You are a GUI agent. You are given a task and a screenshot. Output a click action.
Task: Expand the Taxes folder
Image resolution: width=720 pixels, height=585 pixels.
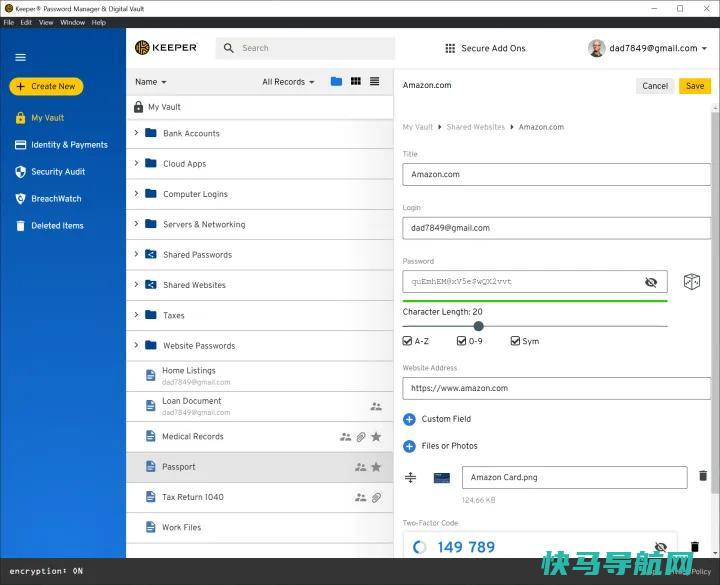136,315
